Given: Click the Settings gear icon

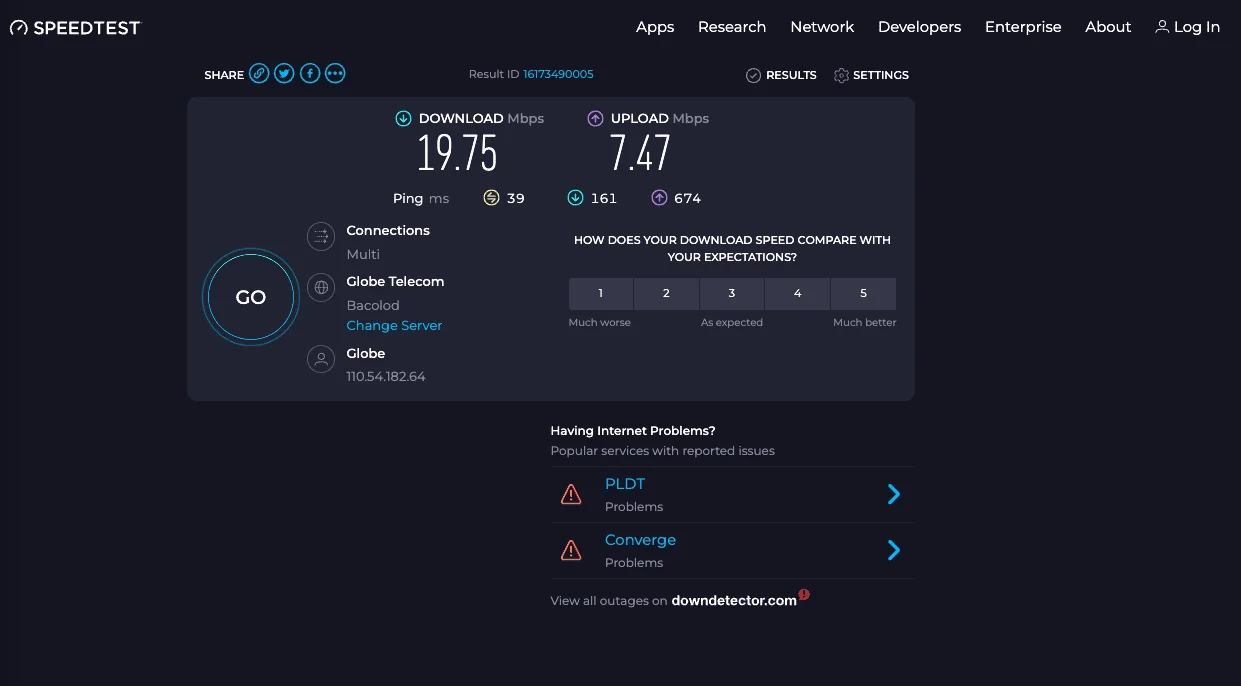Looking at the screenshot, I should coord(841,75).
